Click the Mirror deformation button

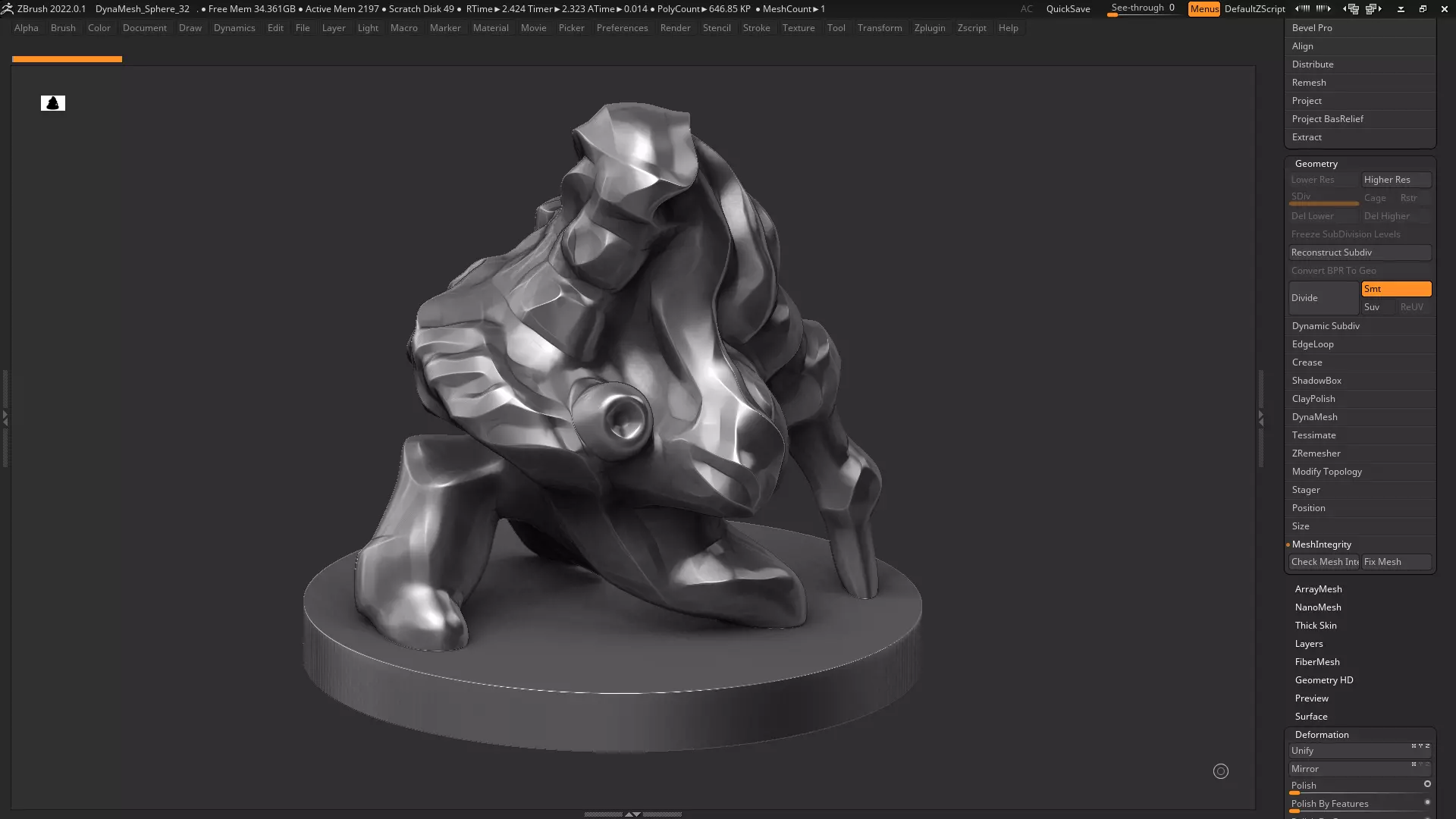1360,769
